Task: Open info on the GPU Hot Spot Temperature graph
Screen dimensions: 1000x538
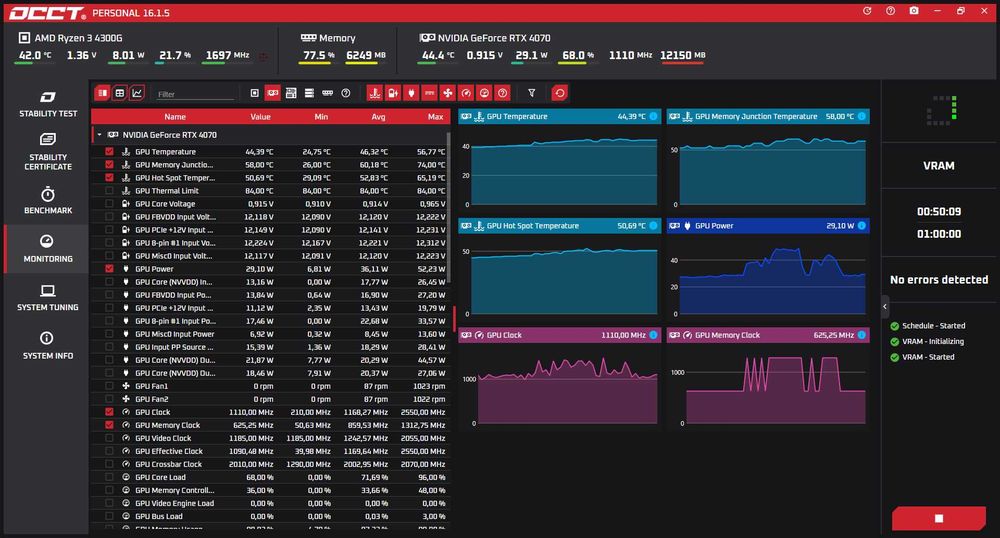Action: point(653,226)
